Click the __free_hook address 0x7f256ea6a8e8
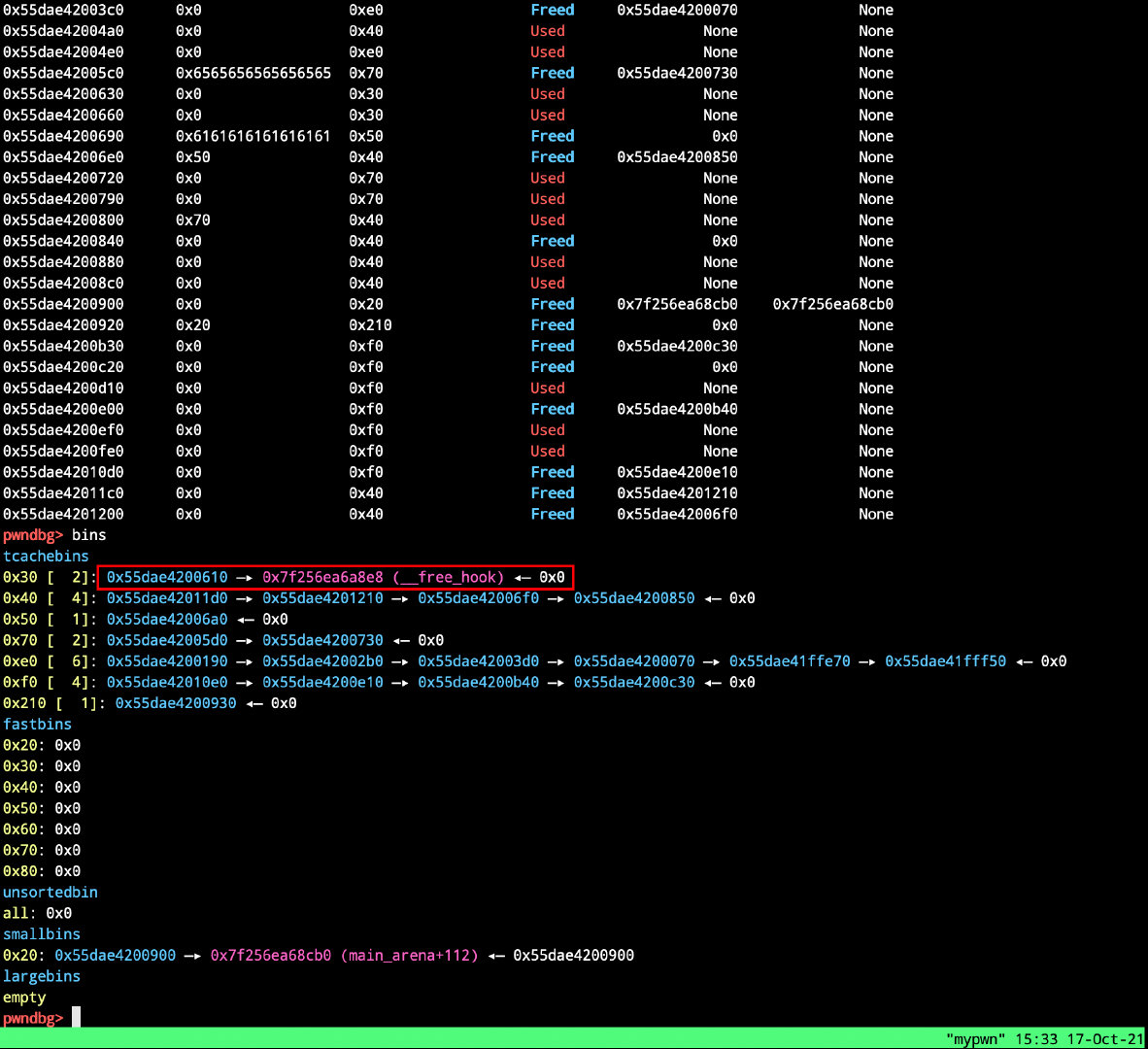 (322, 577)
